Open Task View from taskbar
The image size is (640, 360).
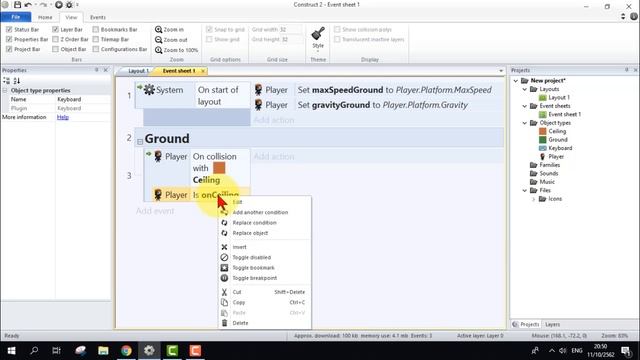pos(56,351)
